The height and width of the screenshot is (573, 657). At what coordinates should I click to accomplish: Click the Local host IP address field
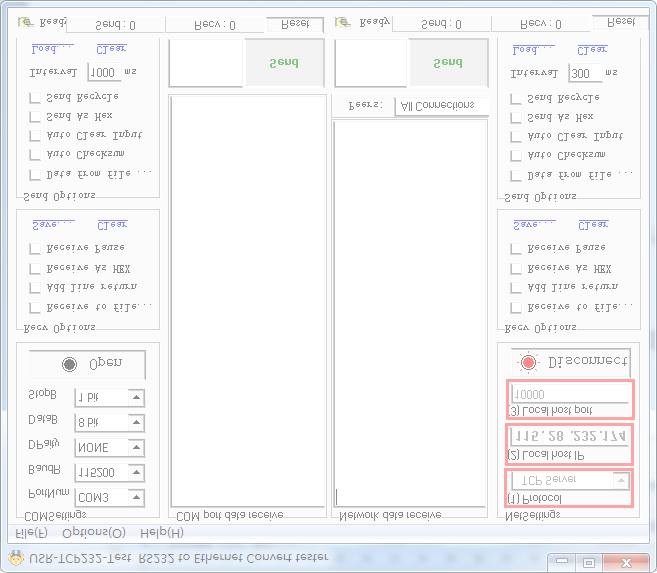pos(569,436)
